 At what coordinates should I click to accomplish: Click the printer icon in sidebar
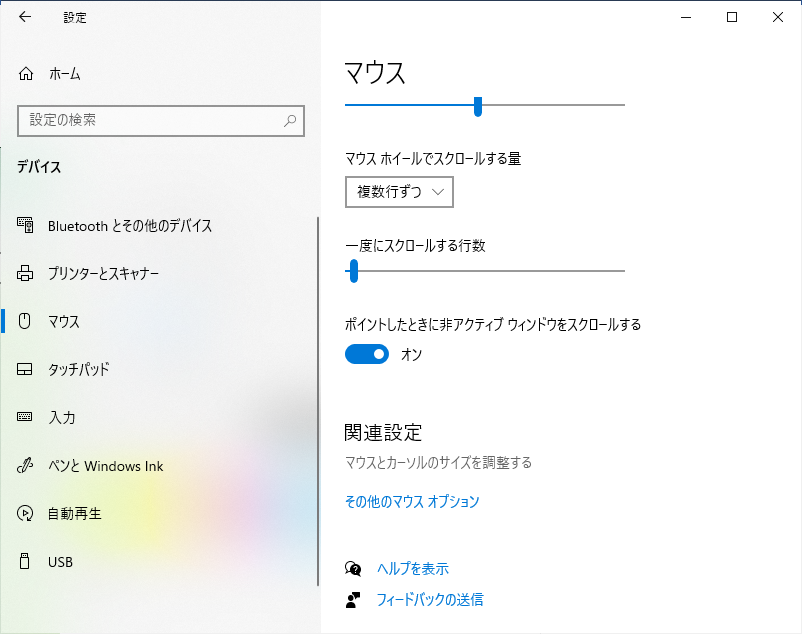click(25, 274)
